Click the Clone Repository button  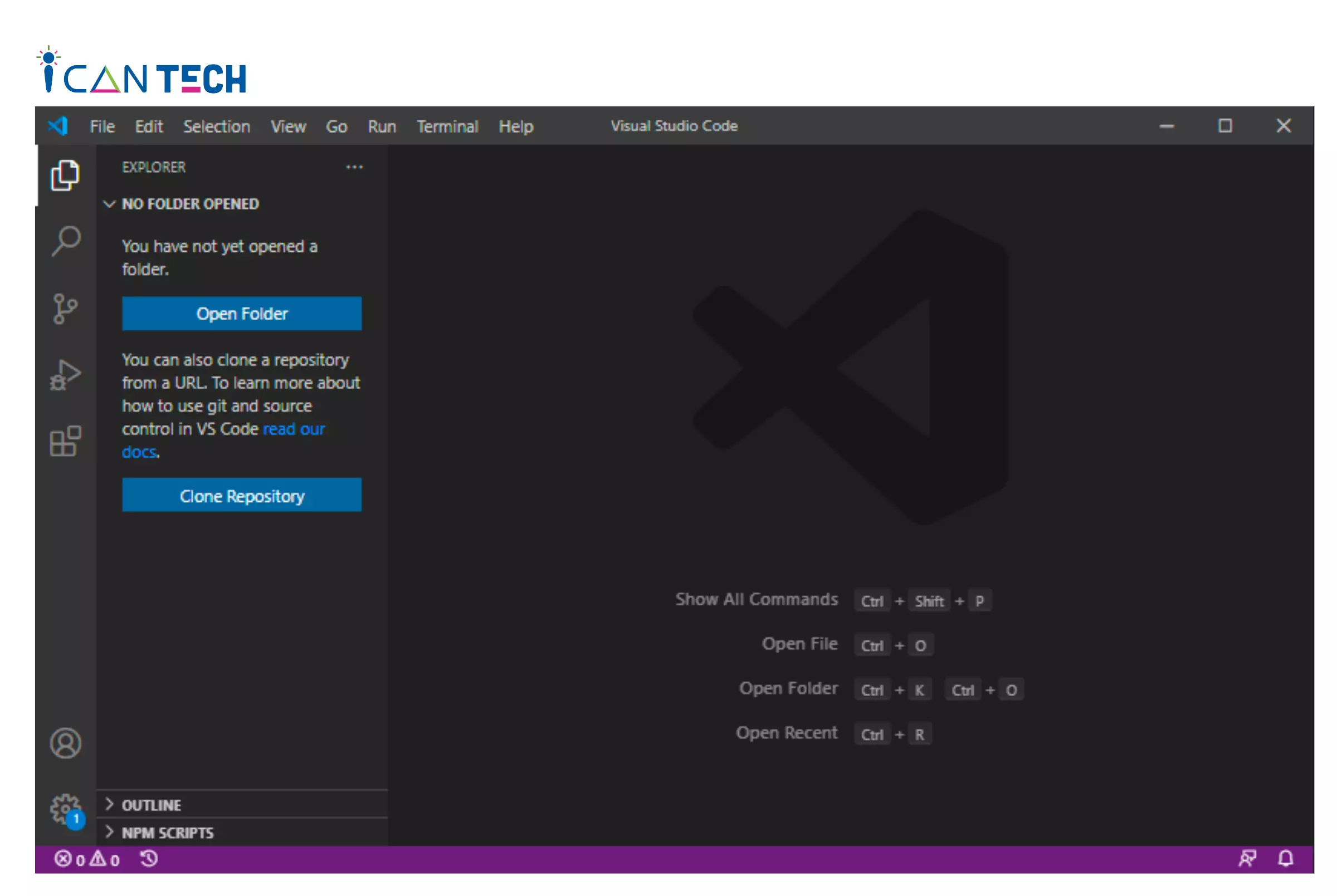tap(242, 496)
